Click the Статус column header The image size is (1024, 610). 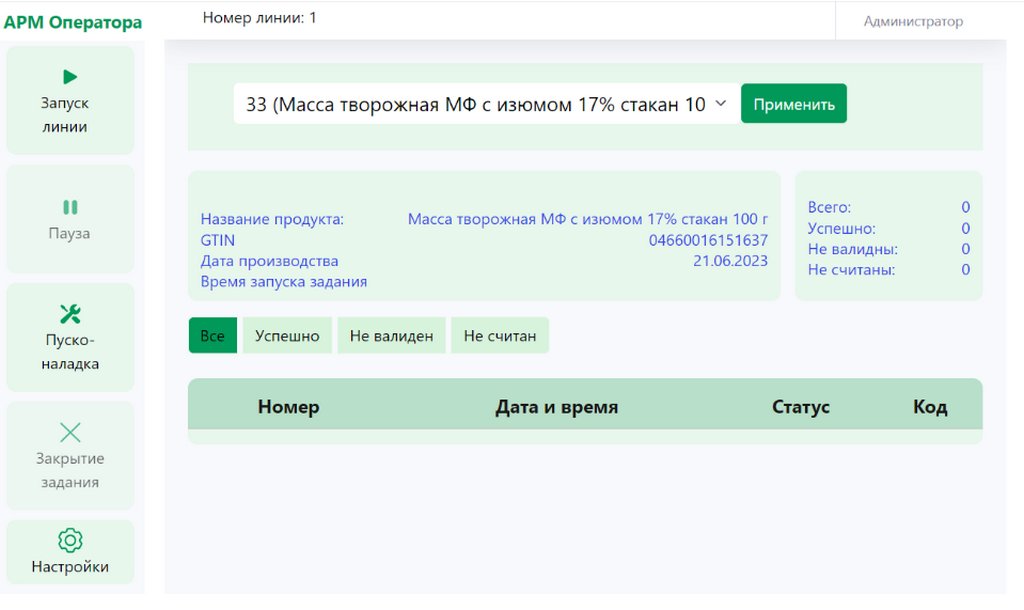coord(801,407)
